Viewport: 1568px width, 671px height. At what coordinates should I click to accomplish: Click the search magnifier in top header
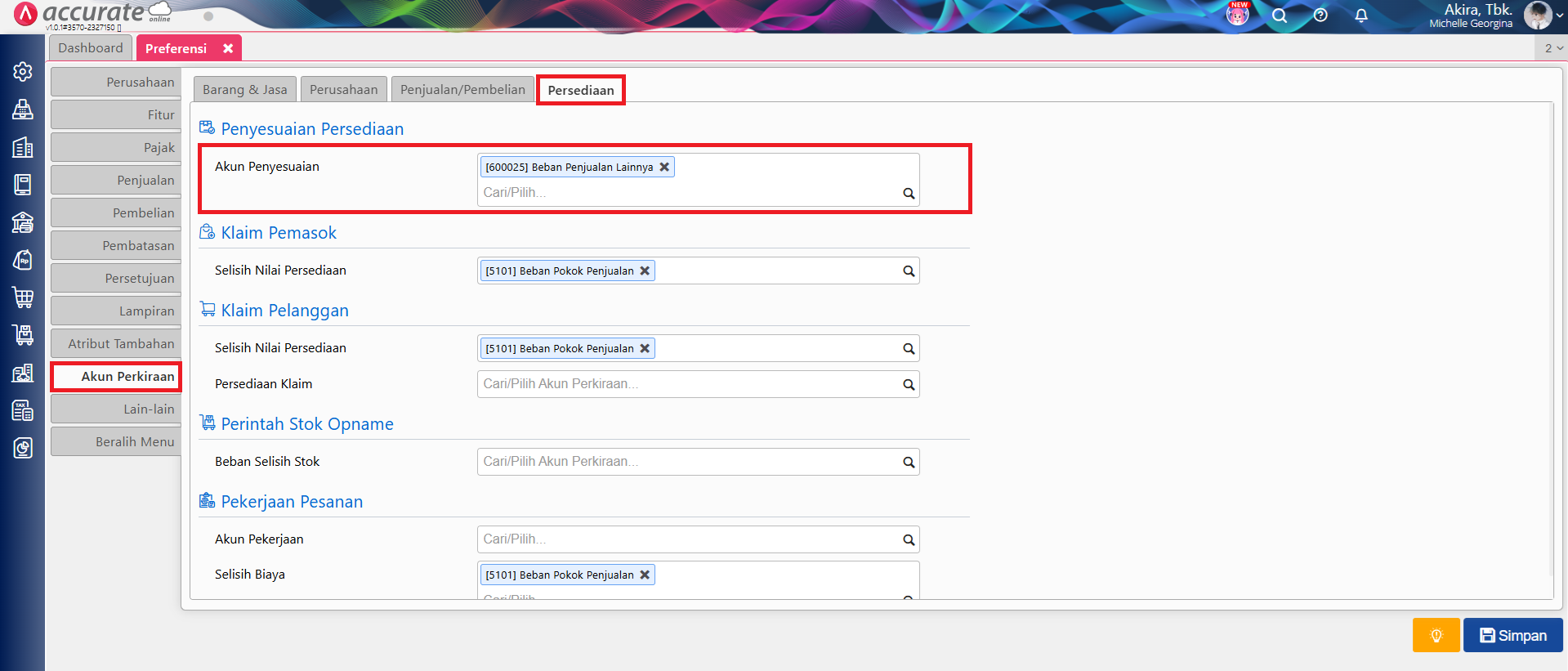pos(1280,16)
